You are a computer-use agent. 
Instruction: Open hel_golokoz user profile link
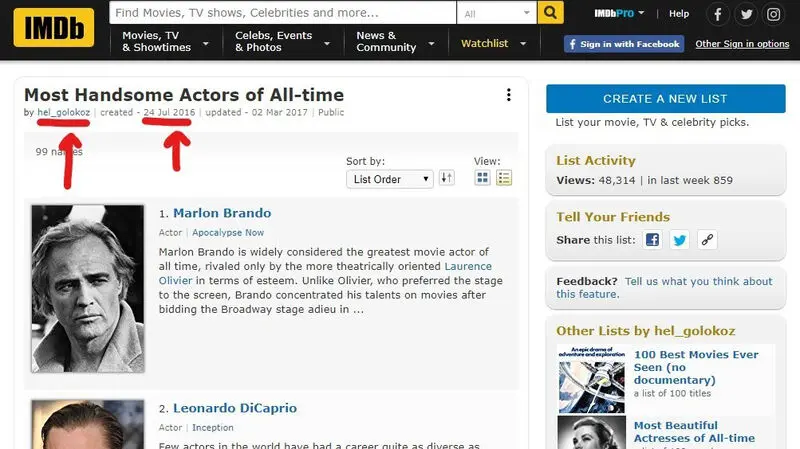point(63,112)
